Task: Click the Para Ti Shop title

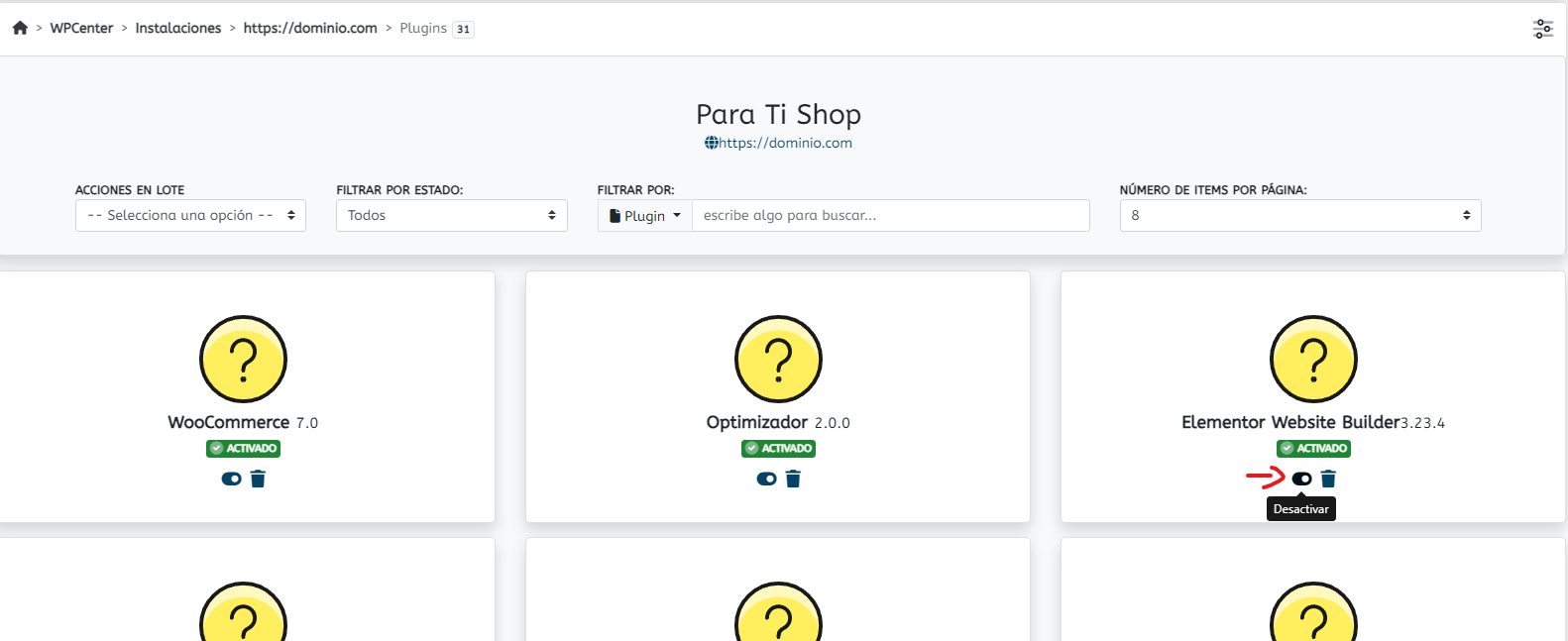Action: coord(778,114)
